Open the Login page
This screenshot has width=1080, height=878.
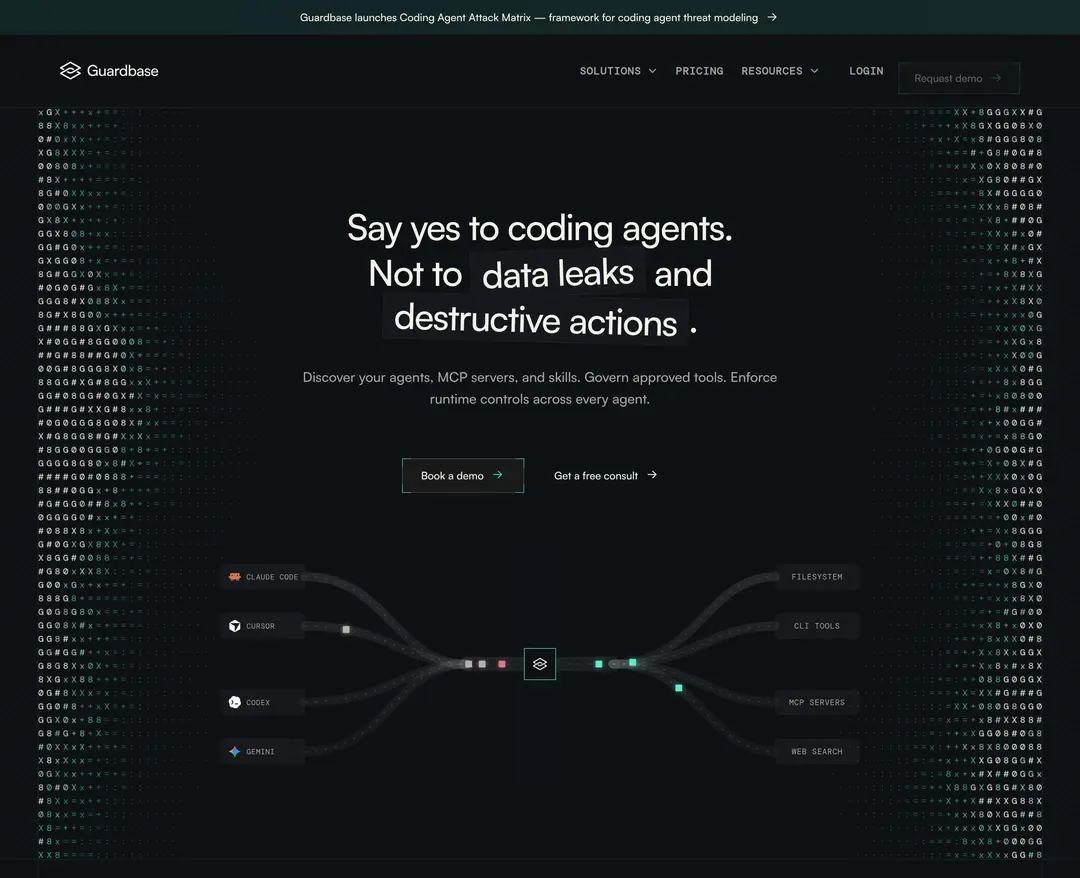866,71
